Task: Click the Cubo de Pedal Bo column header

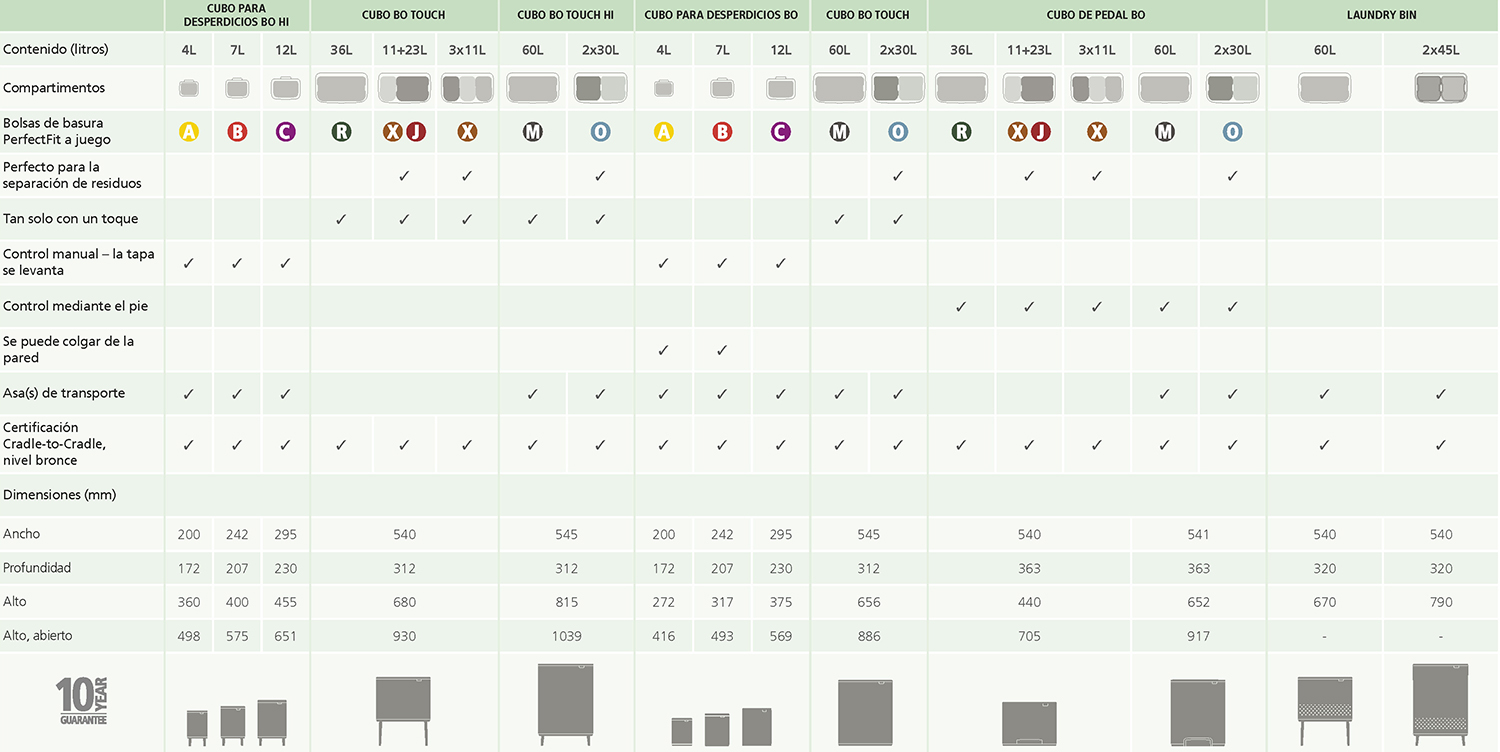Action: [x=1096, y=15]
